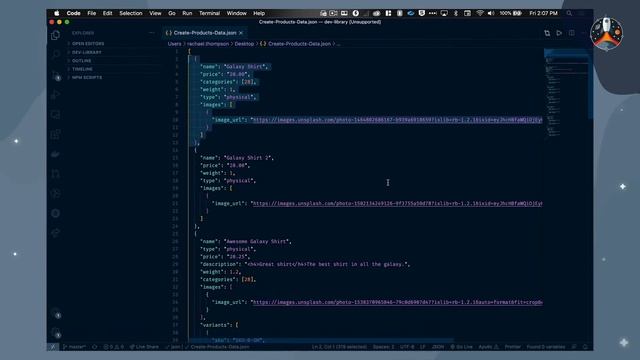Open the first image_url unsplash link

(397, 120)
